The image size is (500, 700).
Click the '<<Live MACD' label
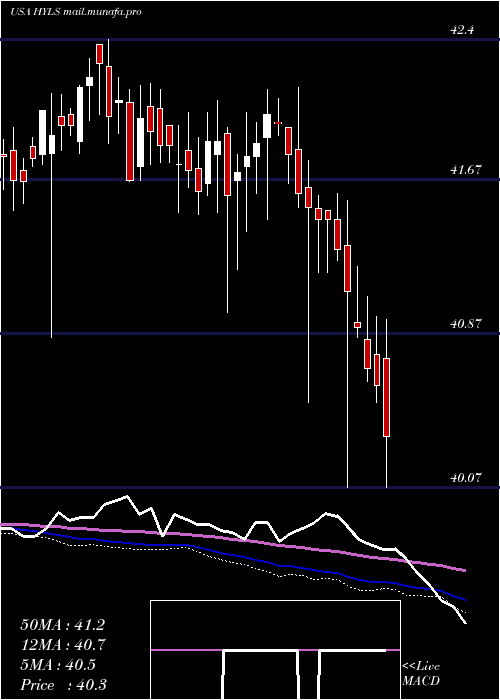(x=421, y=673)
